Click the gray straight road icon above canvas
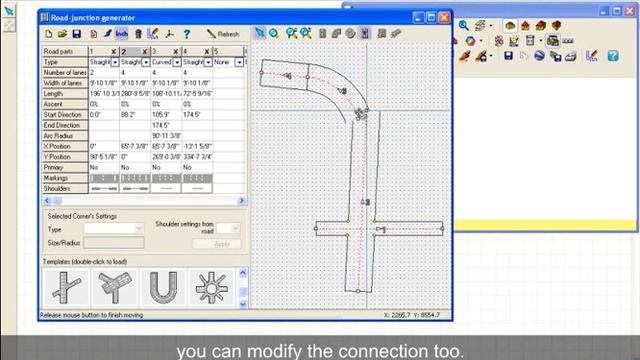The height and width of the screenshot is (360, 640). pos(322,33)
